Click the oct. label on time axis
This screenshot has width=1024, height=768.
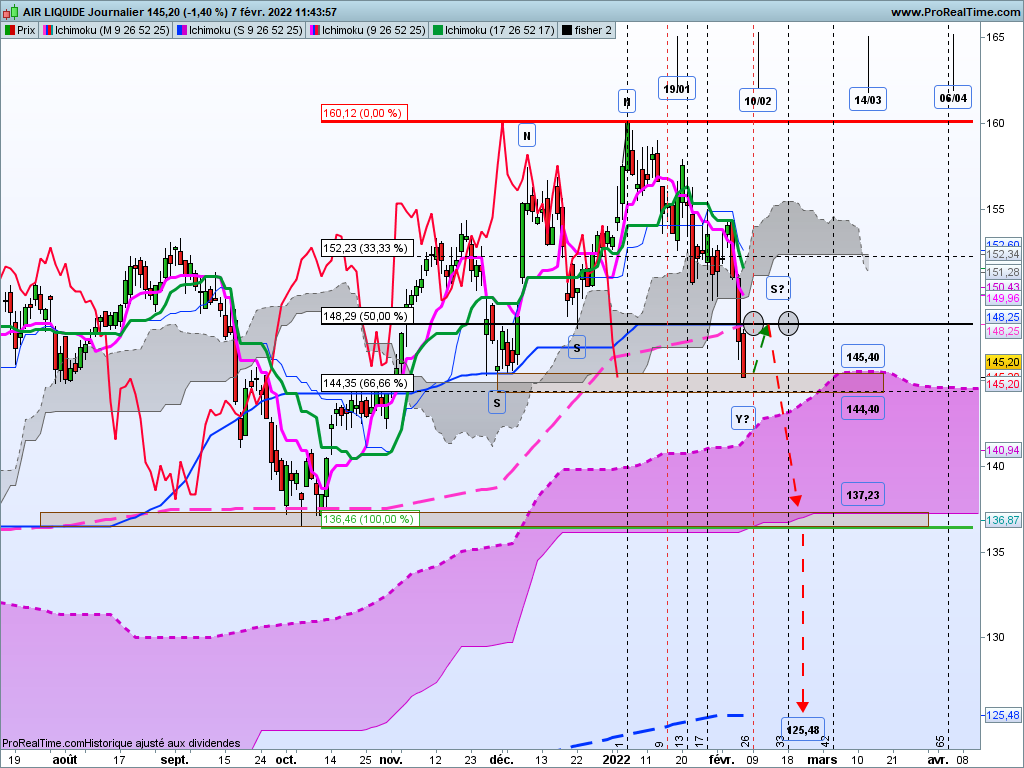coord(285,760)
